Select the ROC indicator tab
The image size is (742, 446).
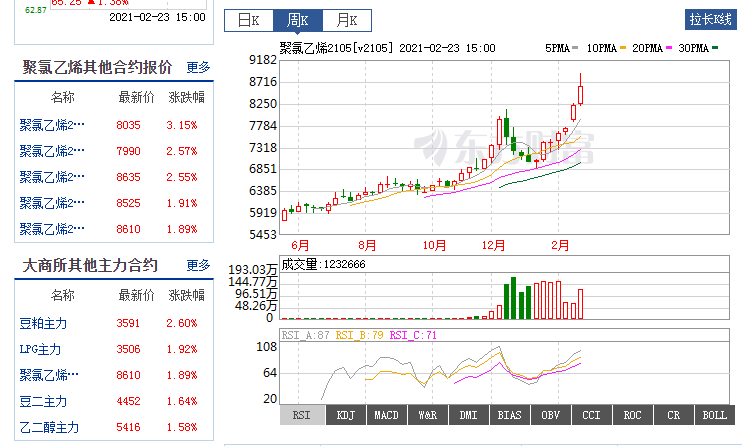point(632,415)
